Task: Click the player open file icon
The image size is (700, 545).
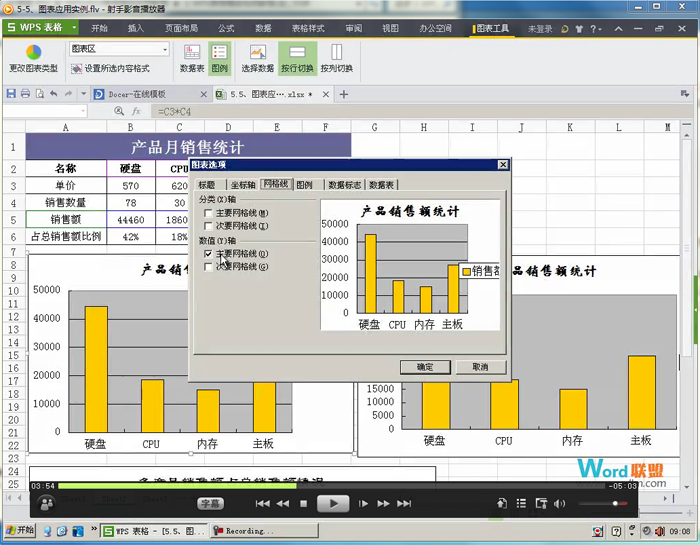Action: click(502, 503)
